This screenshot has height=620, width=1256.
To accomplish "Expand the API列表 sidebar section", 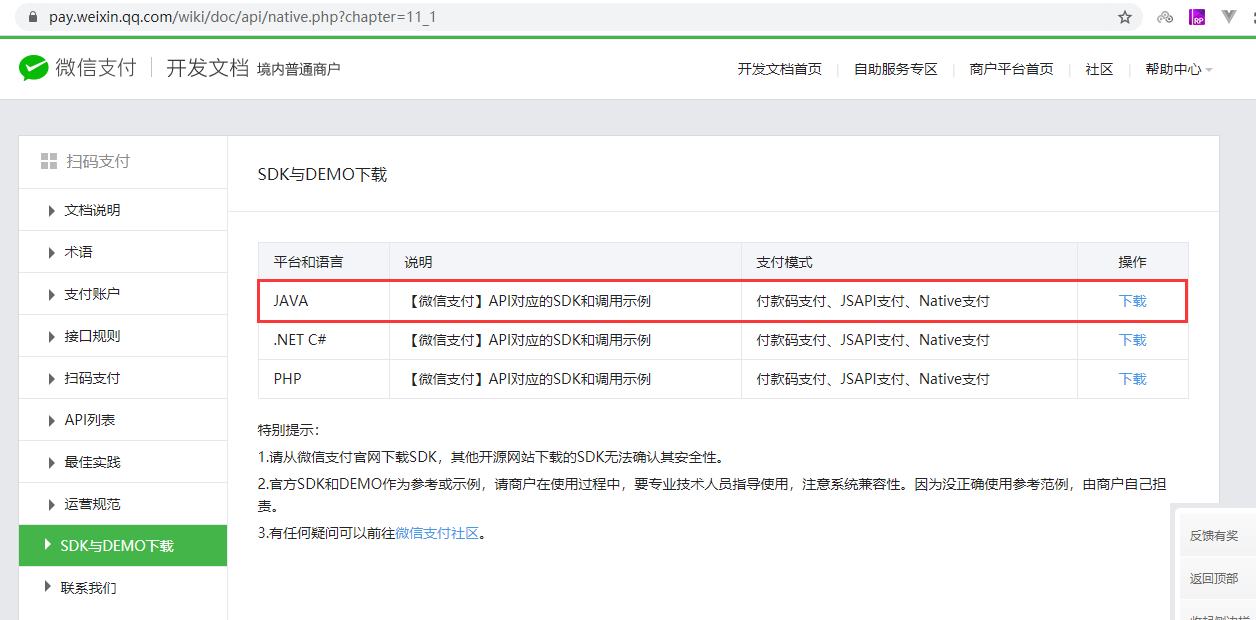I will click(x=90, y=419).
